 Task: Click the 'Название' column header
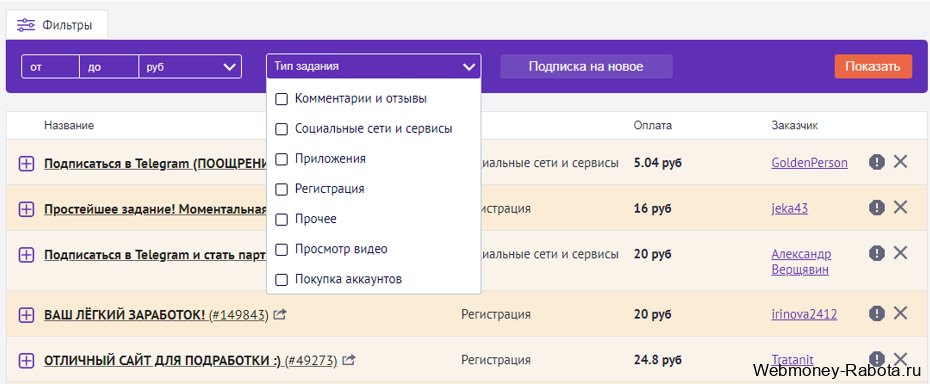[69, 125]
